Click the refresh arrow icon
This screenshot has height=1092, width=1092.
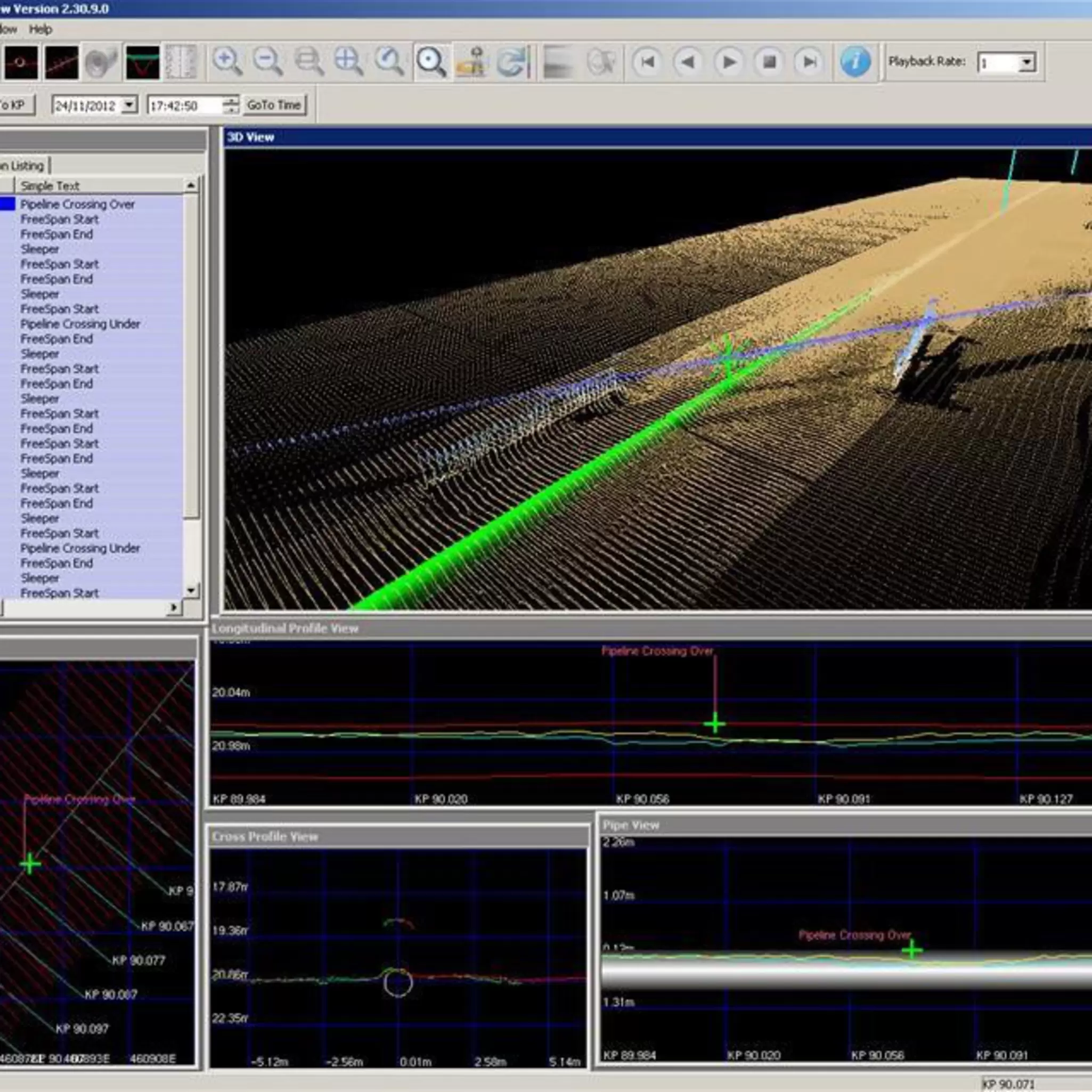[x=513, y=62]
